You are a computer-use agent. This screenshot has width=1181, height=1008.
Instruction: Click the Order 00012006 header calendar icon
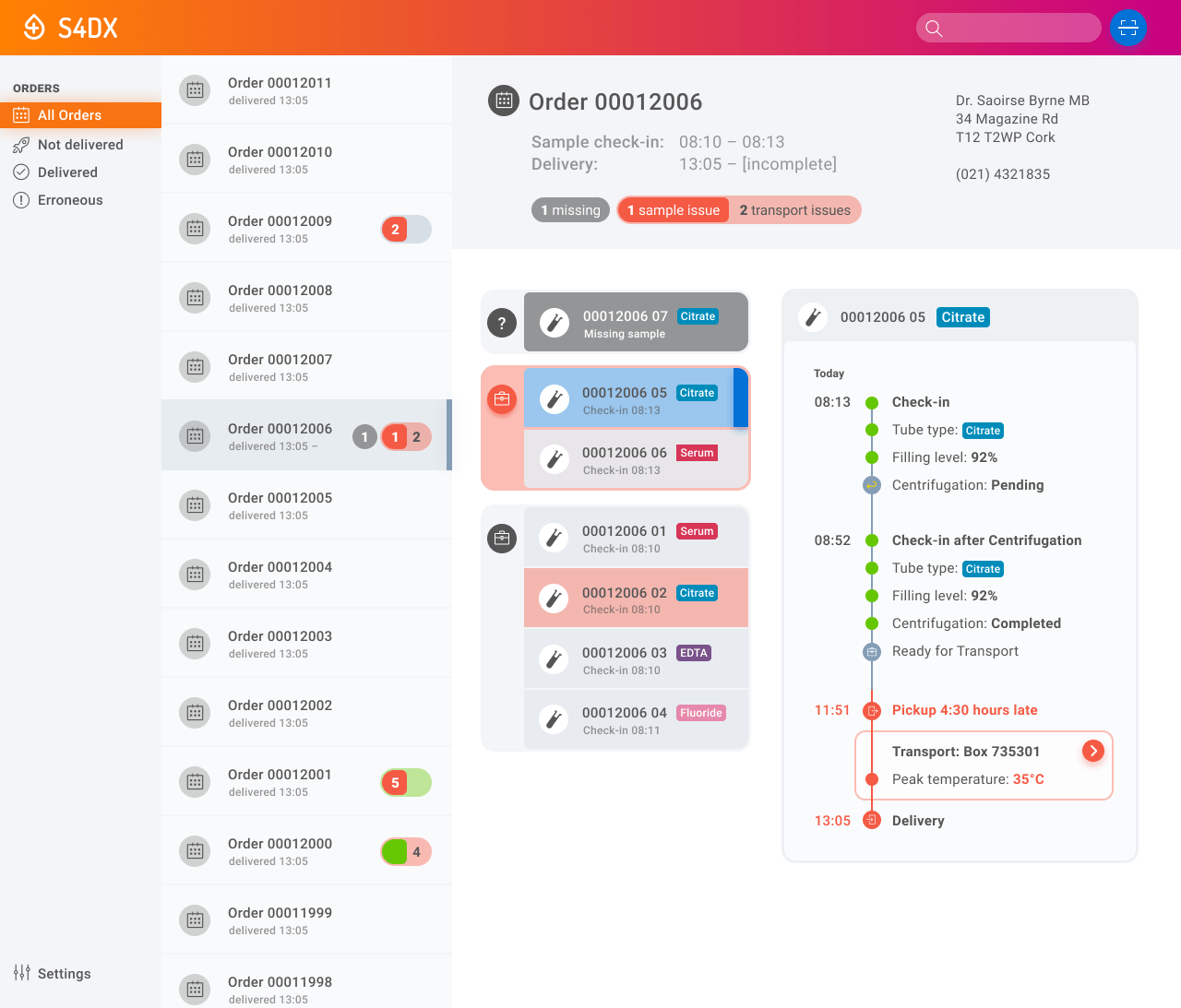pyautogui.click(x=504, y=101)
